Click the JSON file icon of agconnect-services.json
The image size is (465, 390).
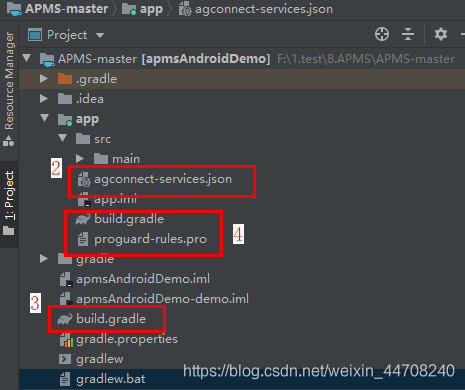[x=84, y=179]
